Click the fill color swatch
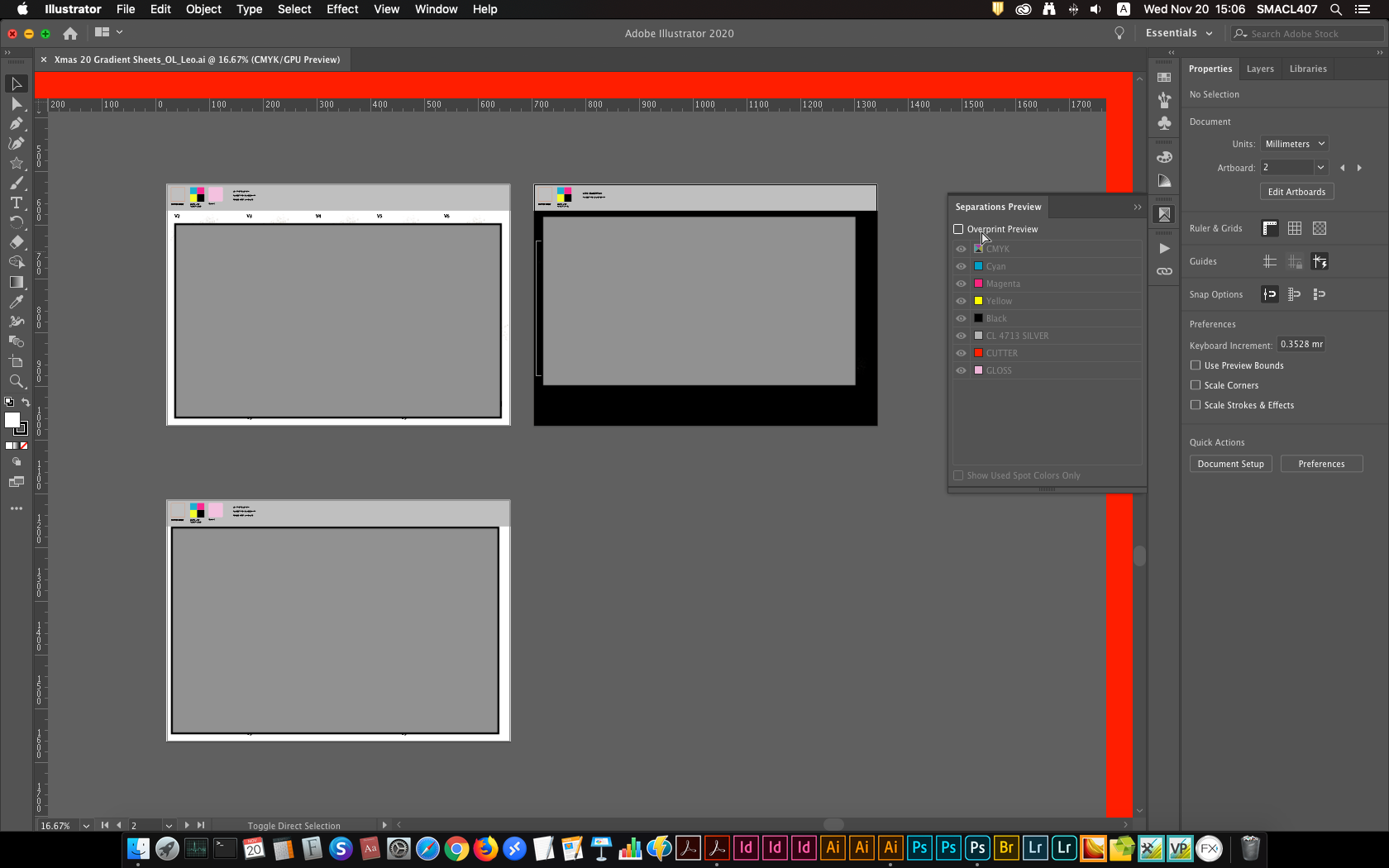The height and width of the screenshot is (868, 1389). coord(13,422)
